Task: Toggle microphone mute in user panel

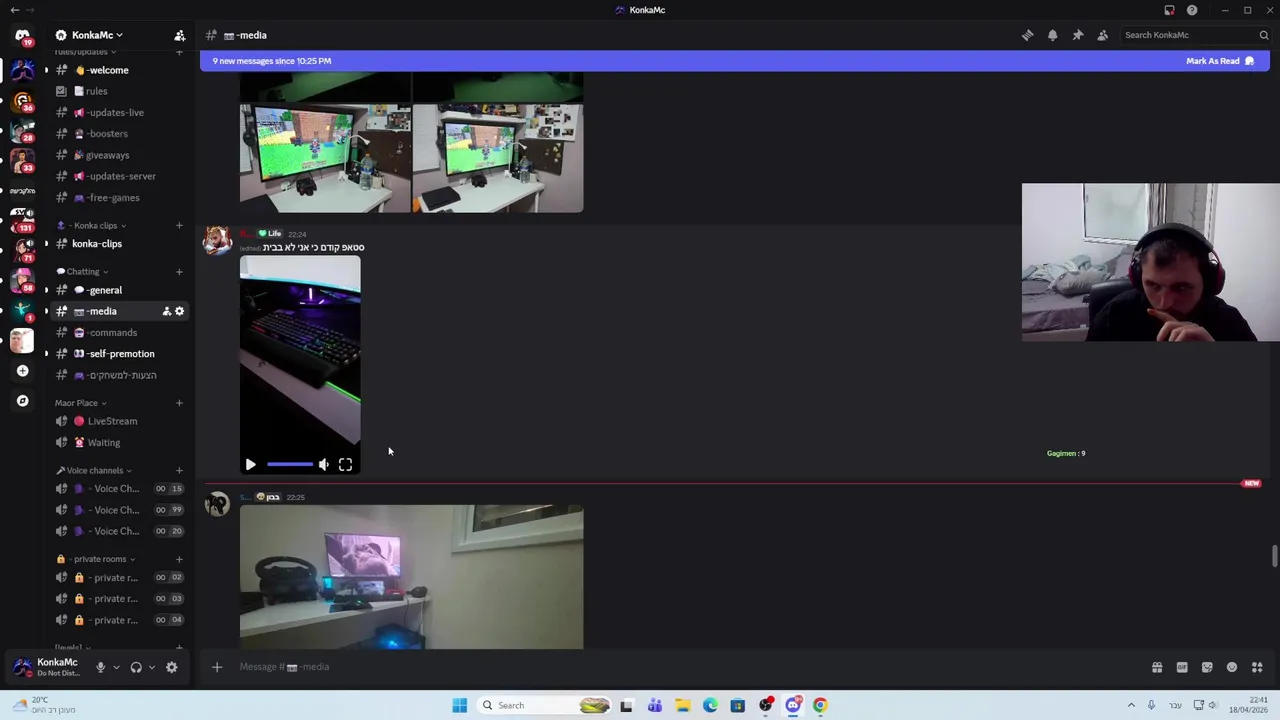Action: [100, 667]
